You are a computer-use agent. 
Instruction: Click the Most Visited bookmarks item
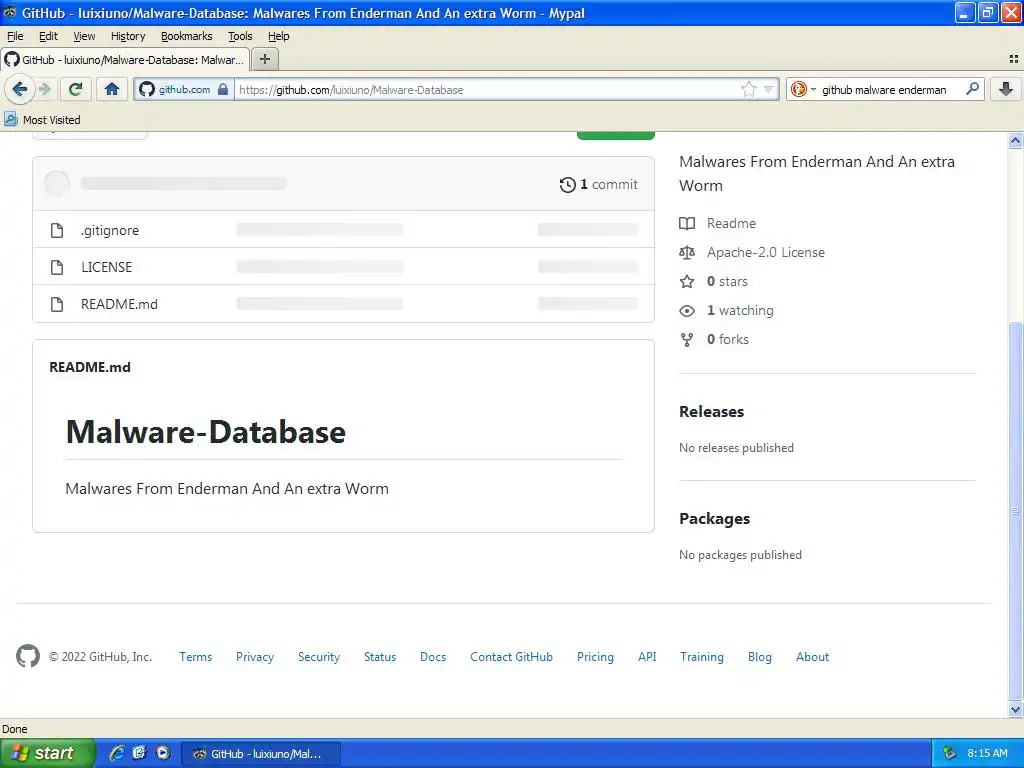pos(42,120)
